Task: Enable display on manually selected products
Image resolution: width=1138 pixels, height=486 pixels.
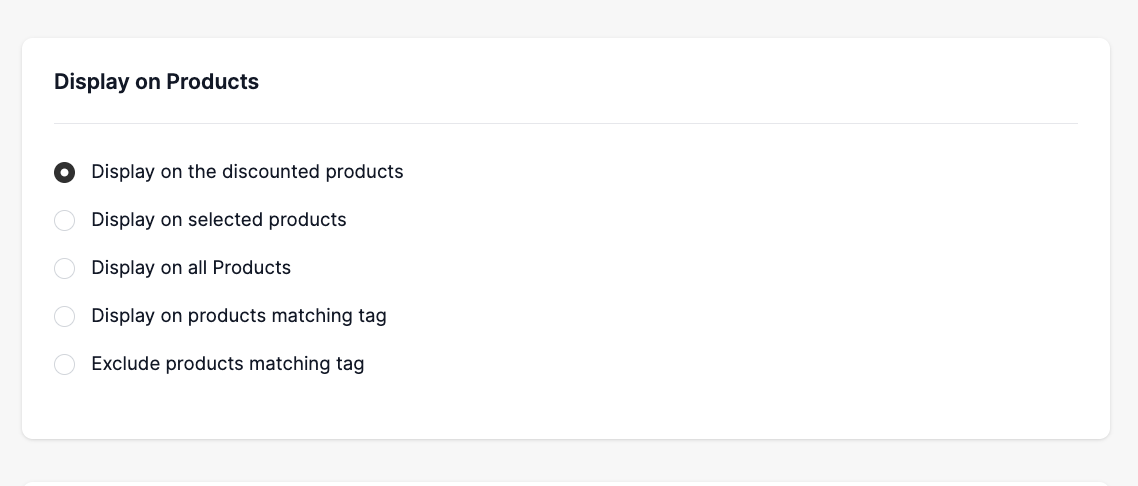Action: [x=64, y=220]
